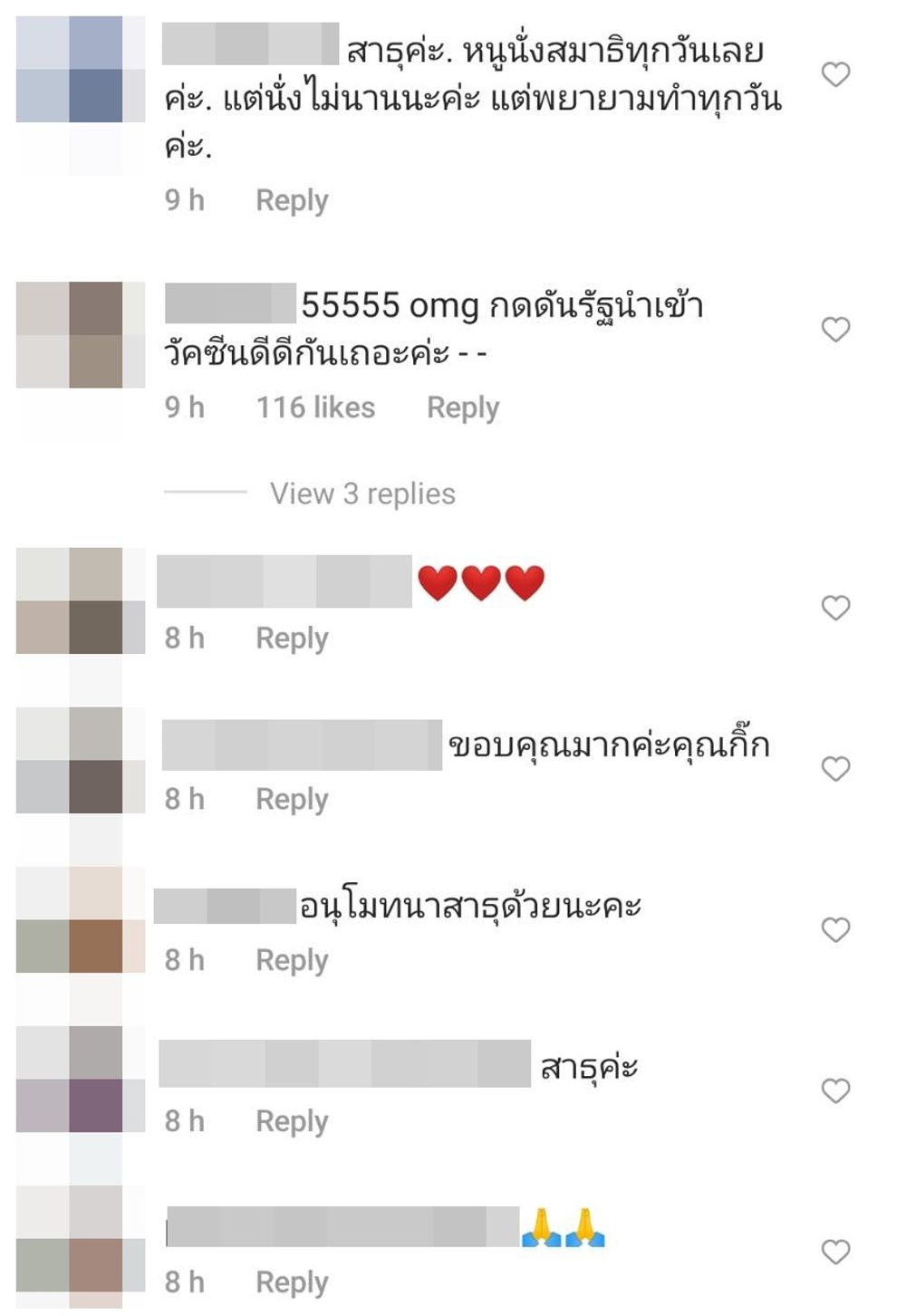Viewport: 906px width, 1316px height.
Task: Reply to the red hearts comment
Action: 292,639
